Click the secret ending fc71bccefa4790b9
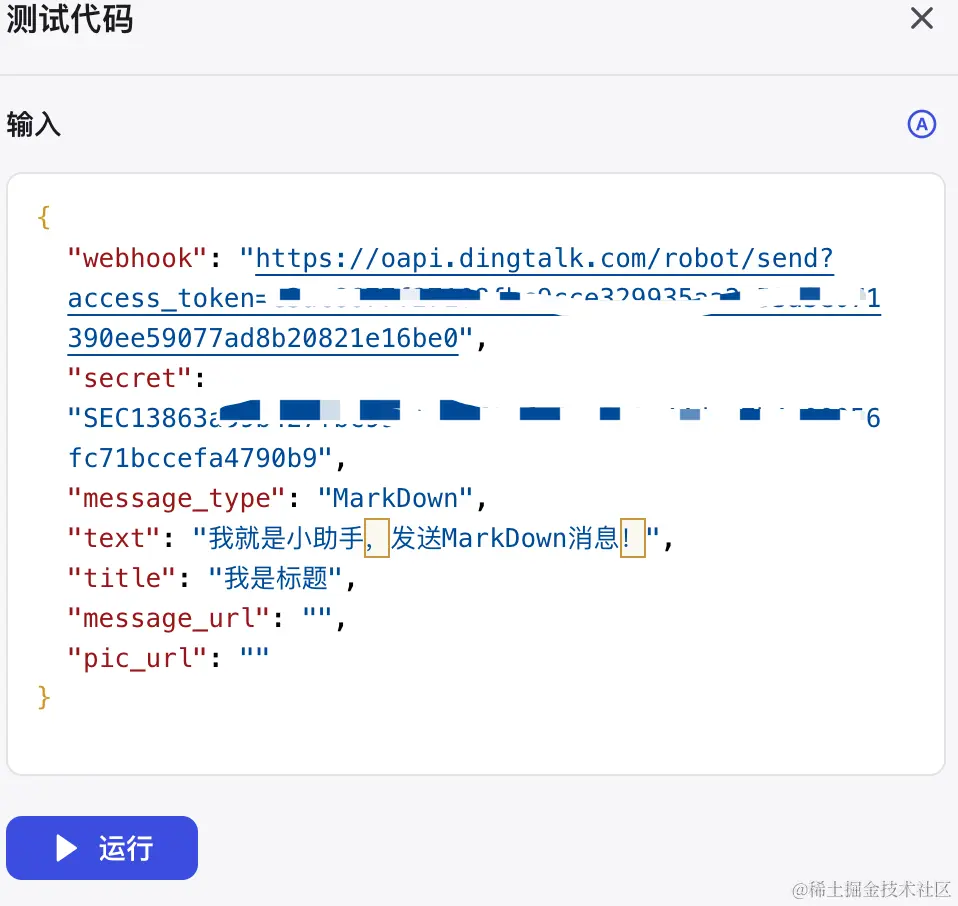This screenshot has height=906, width=958. point(192,458)
